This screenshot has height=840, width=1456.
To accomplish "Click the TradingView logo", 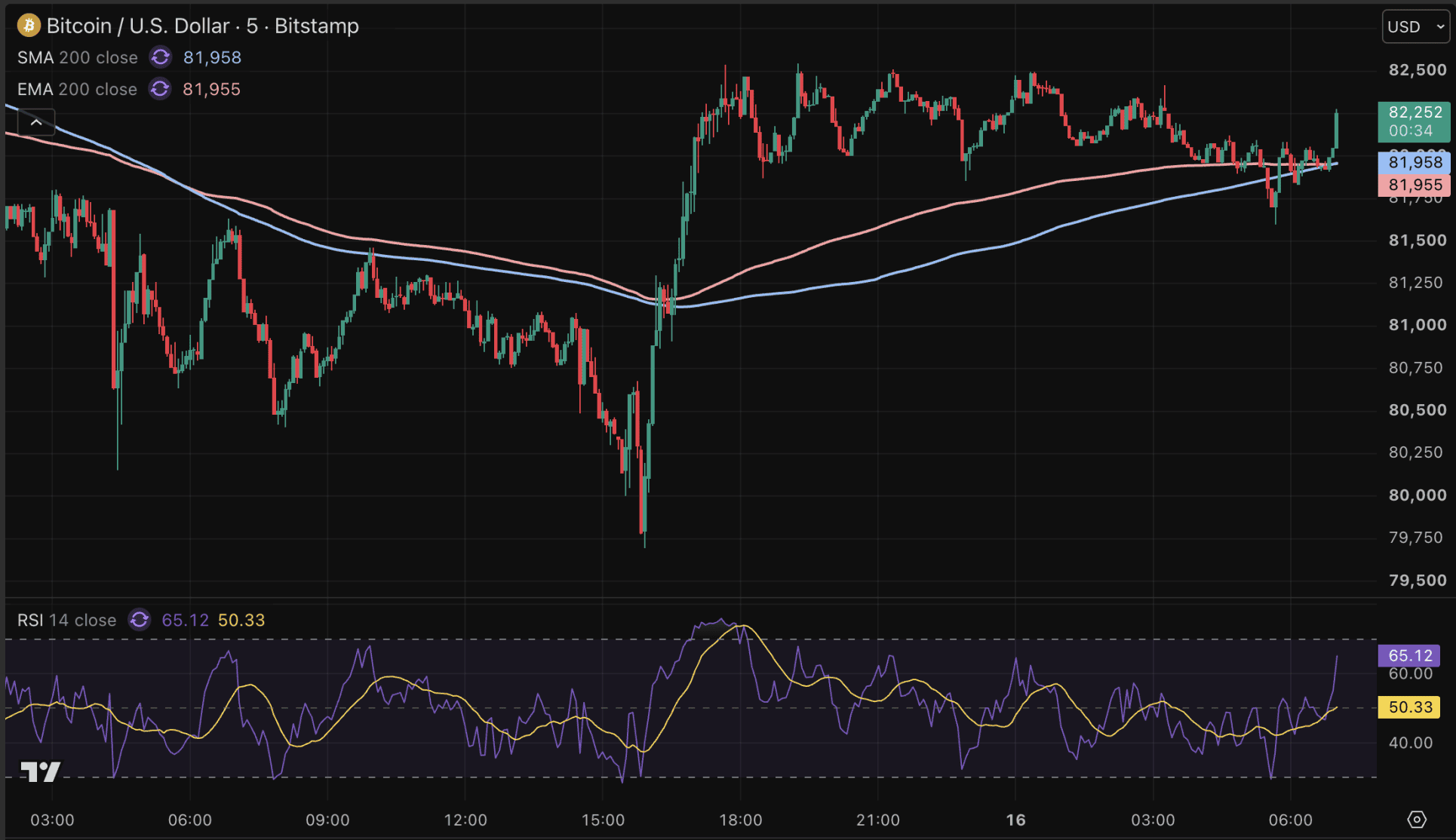I will pos(40,771).
